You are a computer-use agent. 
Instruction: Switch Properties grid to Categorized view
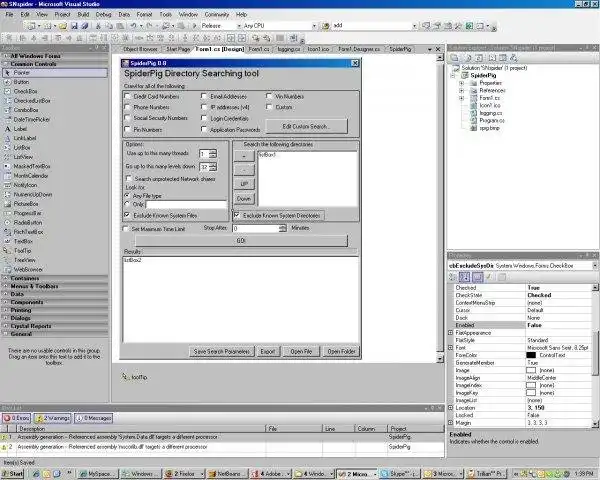point(453,277)
